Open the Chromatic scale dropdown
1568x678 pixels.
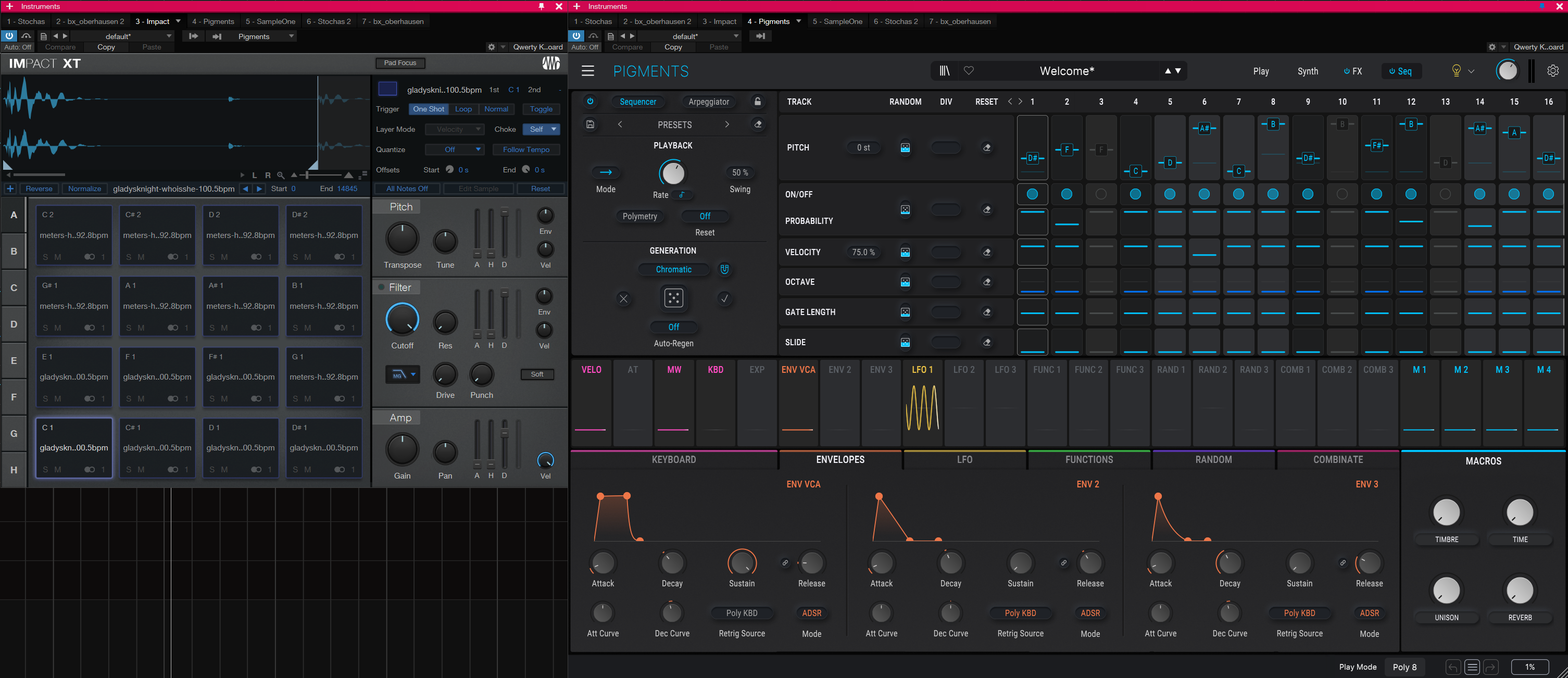click(673, 269)
